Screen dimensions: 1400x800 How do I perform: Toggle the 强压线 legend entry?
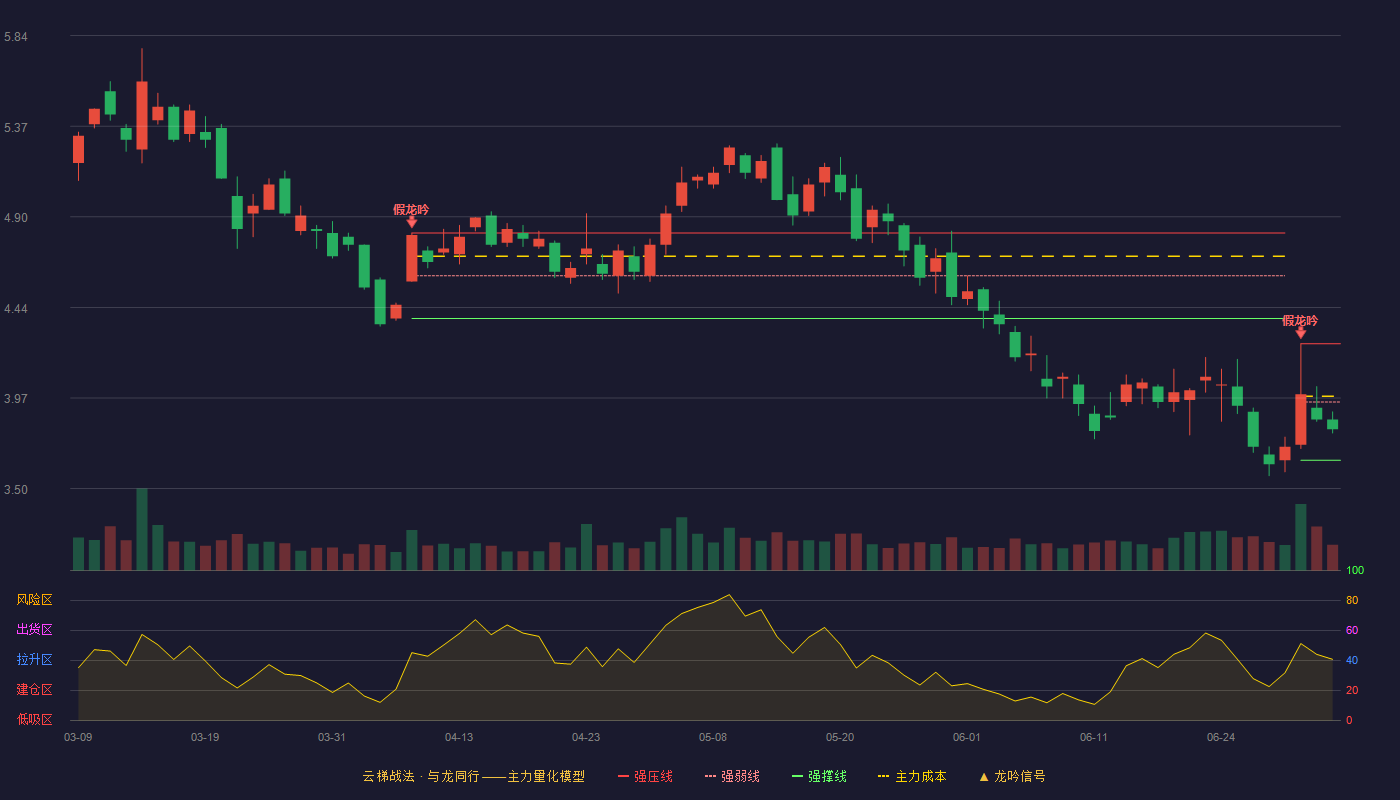pos(645,776)
